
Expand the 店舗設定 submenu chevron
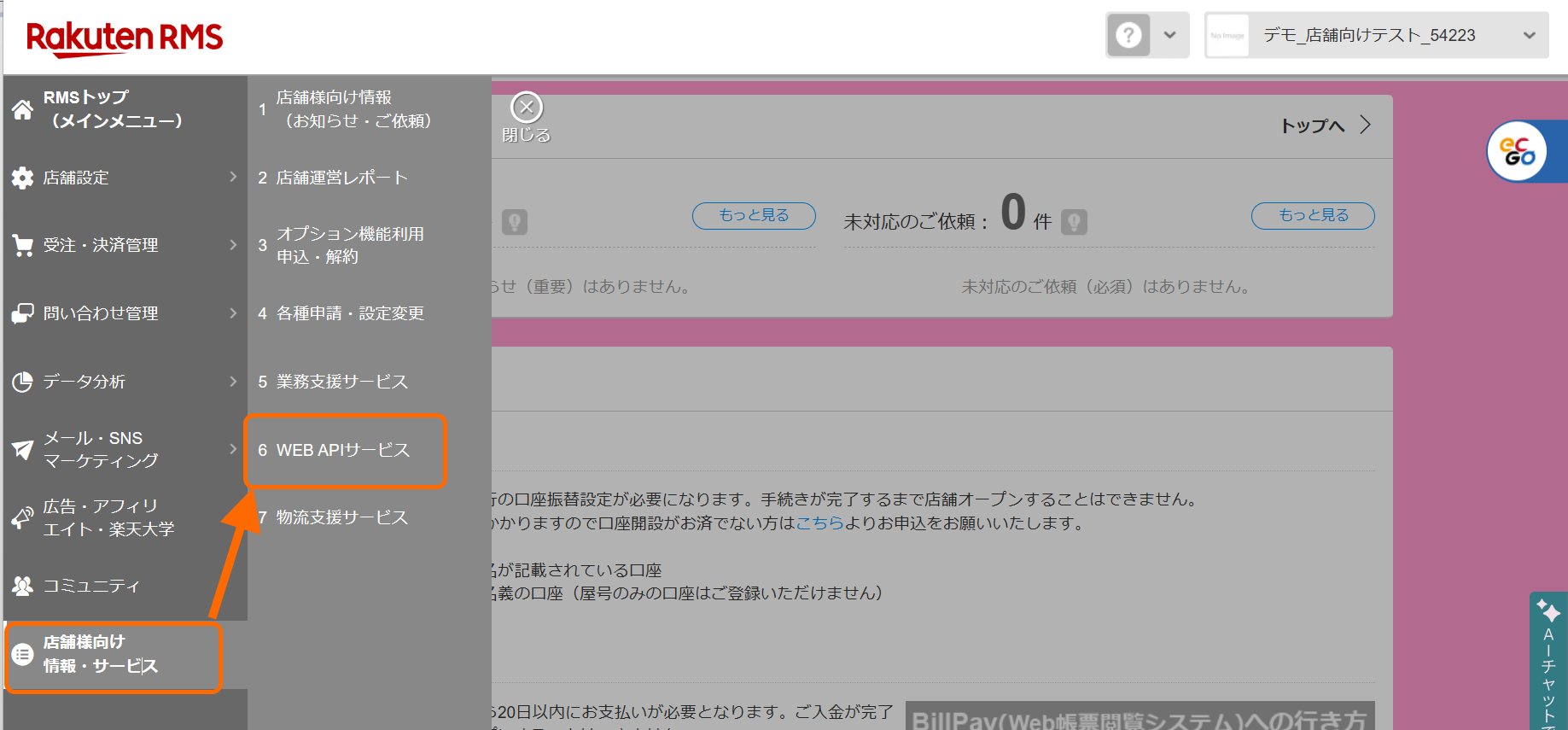click(x=233, y=177)
